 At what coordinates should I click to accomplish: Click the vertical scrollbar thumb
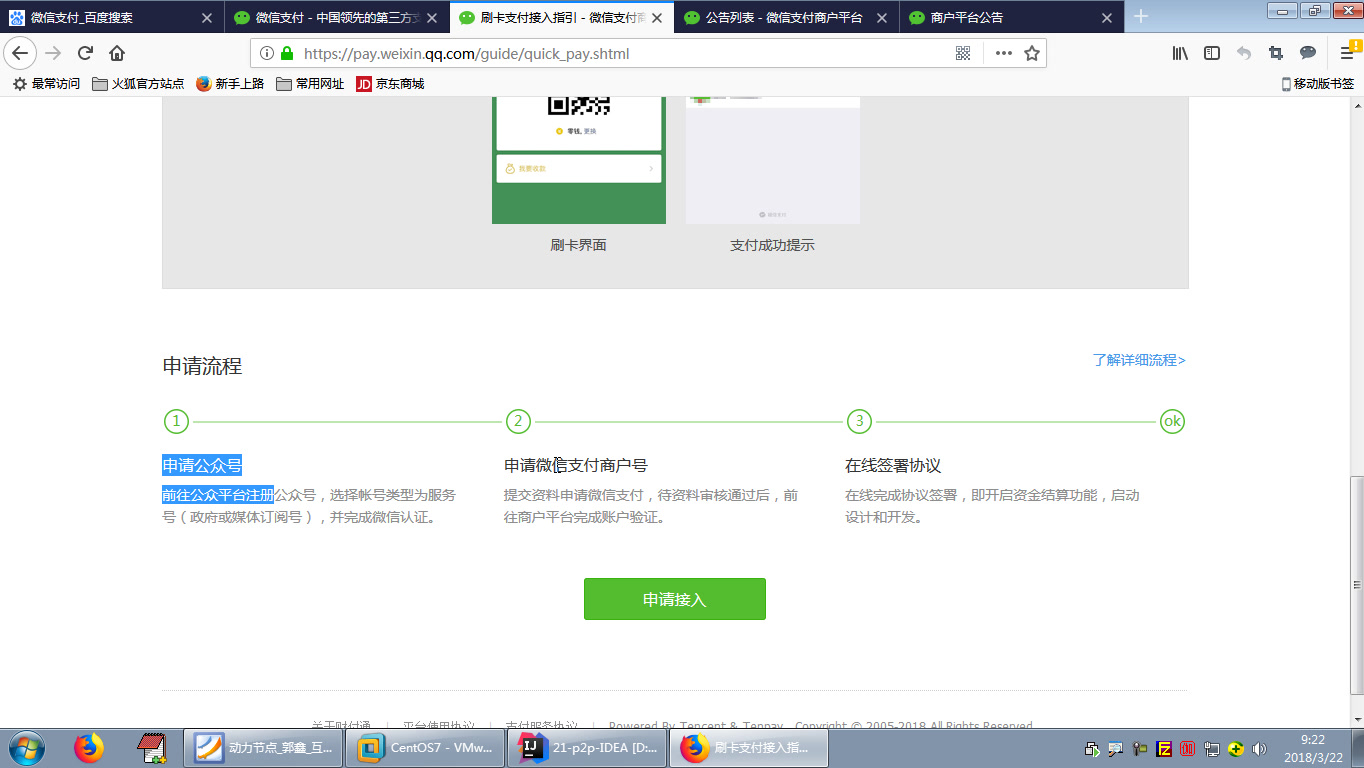tap(1356, 585)
